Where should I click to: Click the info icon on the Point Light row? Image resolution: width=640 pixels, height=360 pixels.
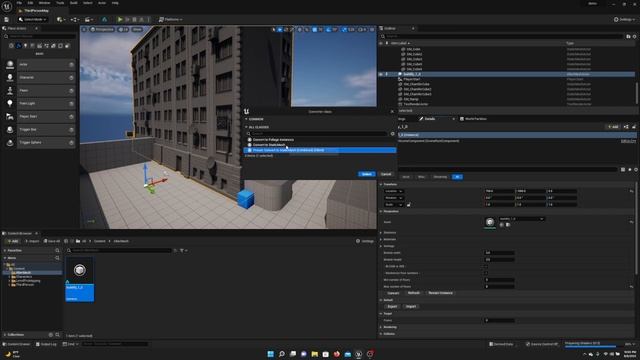(71, 104)
